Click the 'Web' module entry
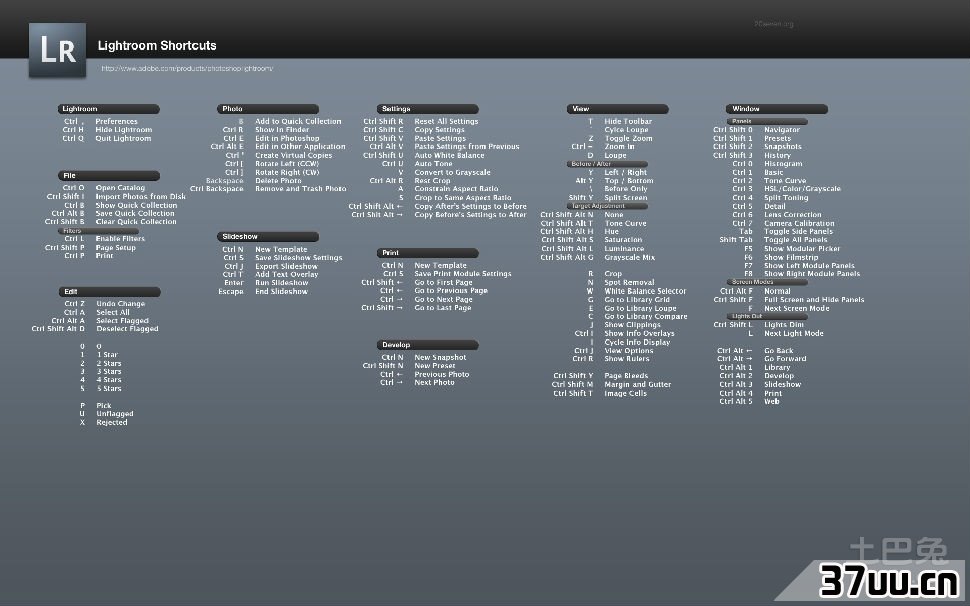This screenshot has width=970, height=606. pos(771,401)
